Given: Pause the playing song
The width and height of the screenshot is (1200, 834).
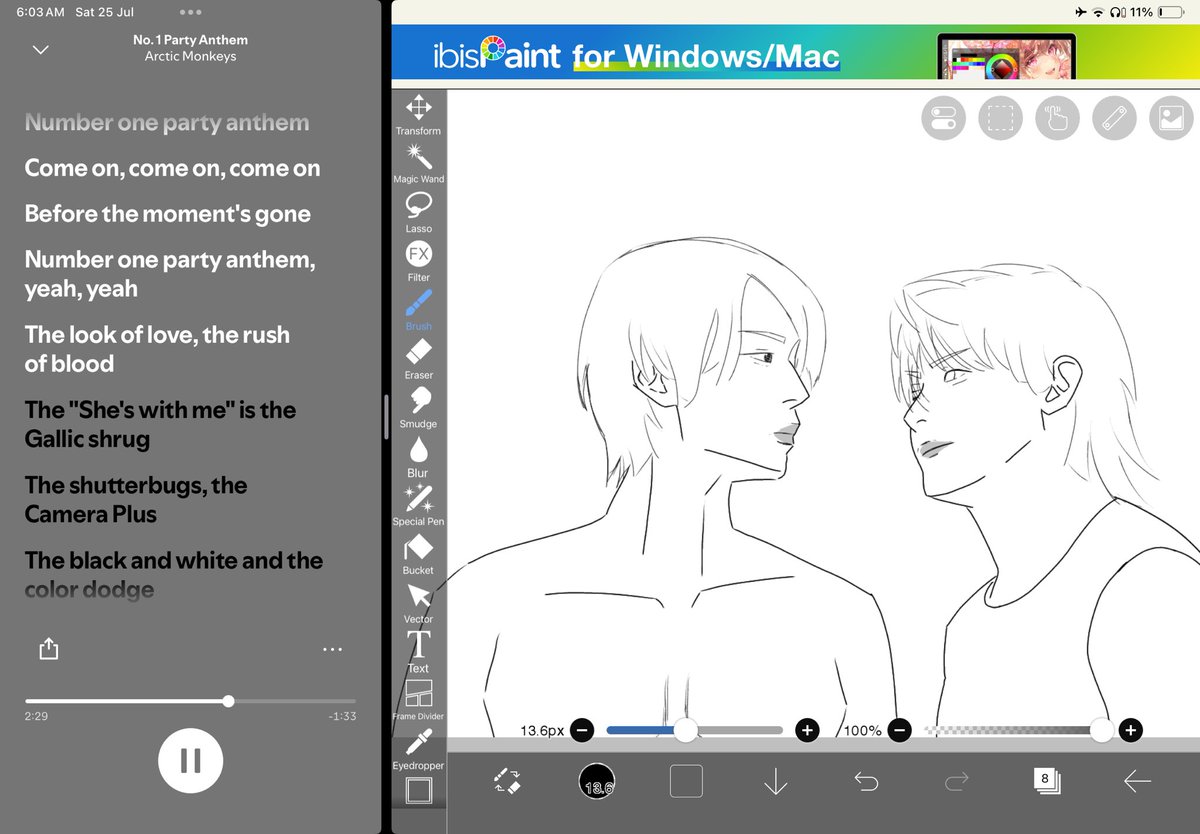Looking at the screenshot, I should [x=190, y=761].
